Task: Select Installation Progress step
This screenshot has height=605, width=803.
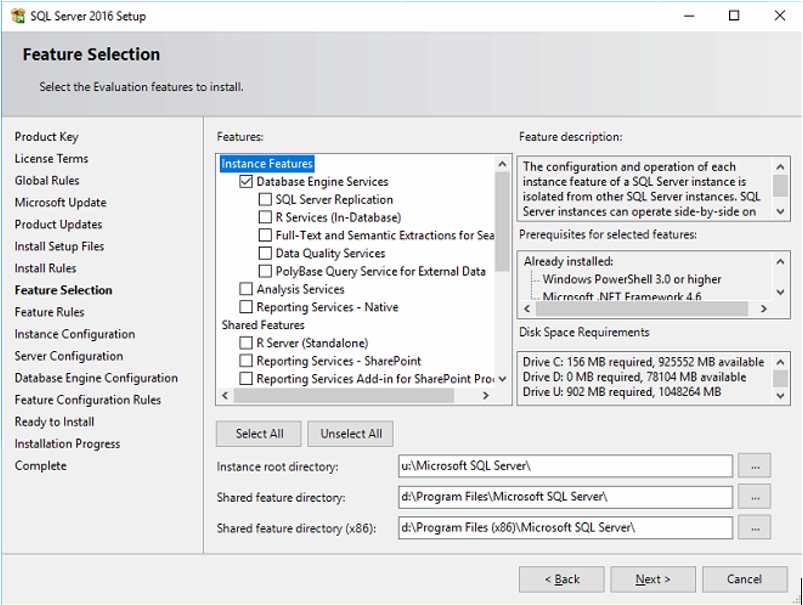Action: point(68,444)
